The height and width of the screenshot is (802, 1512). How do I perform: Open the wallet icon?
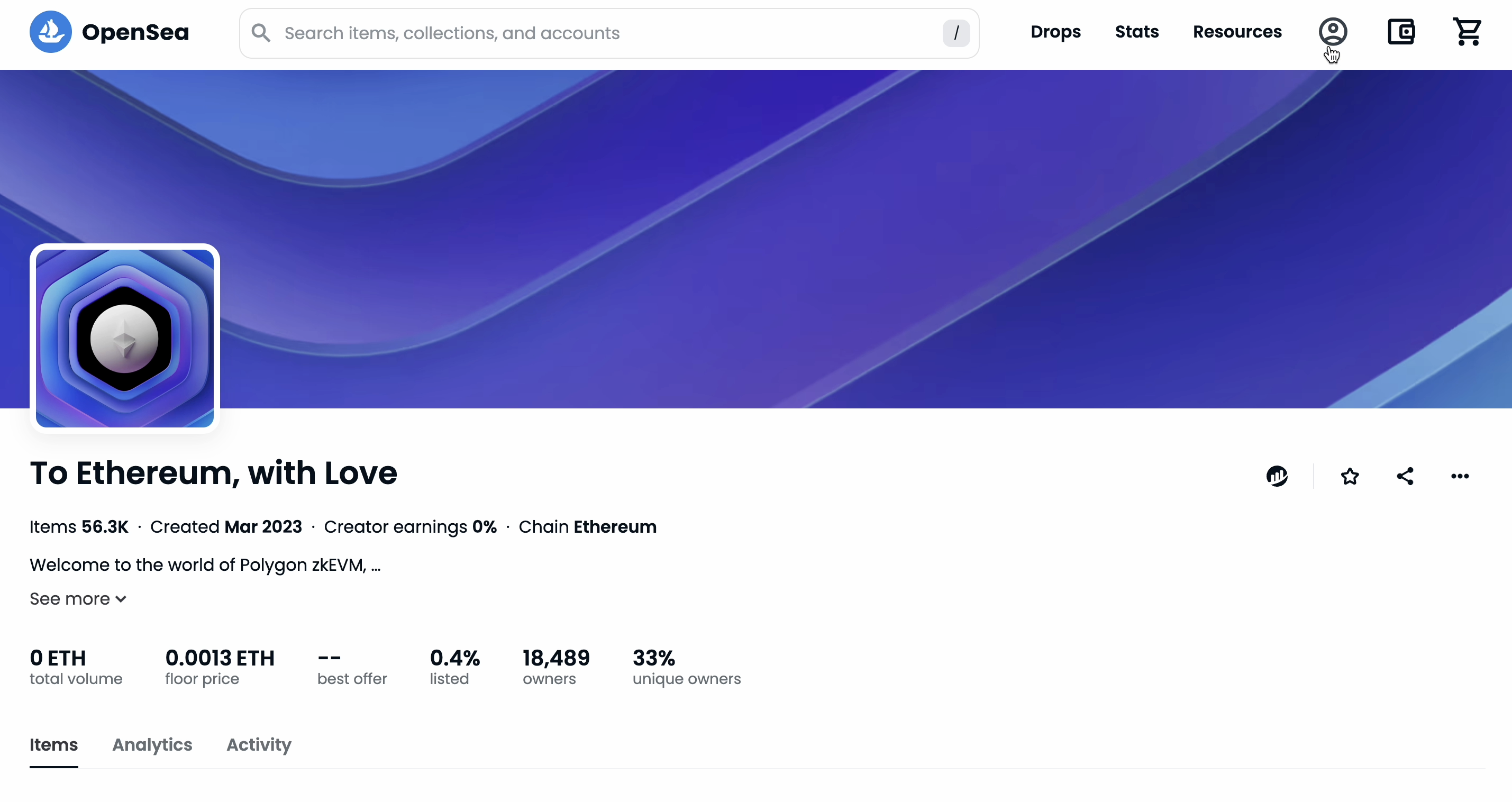[x=1400, y=32]
